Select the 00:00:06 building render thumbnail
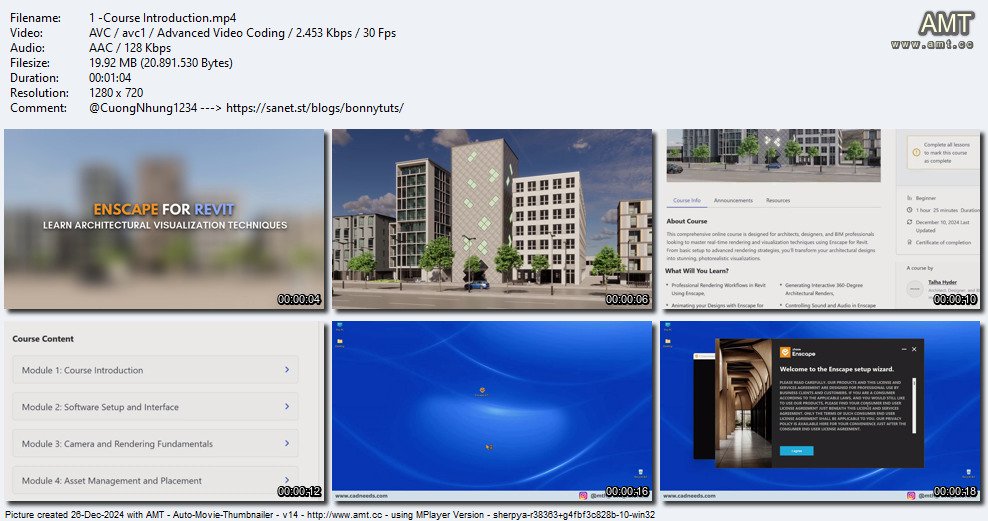988x521 pixels. (492, 219)
